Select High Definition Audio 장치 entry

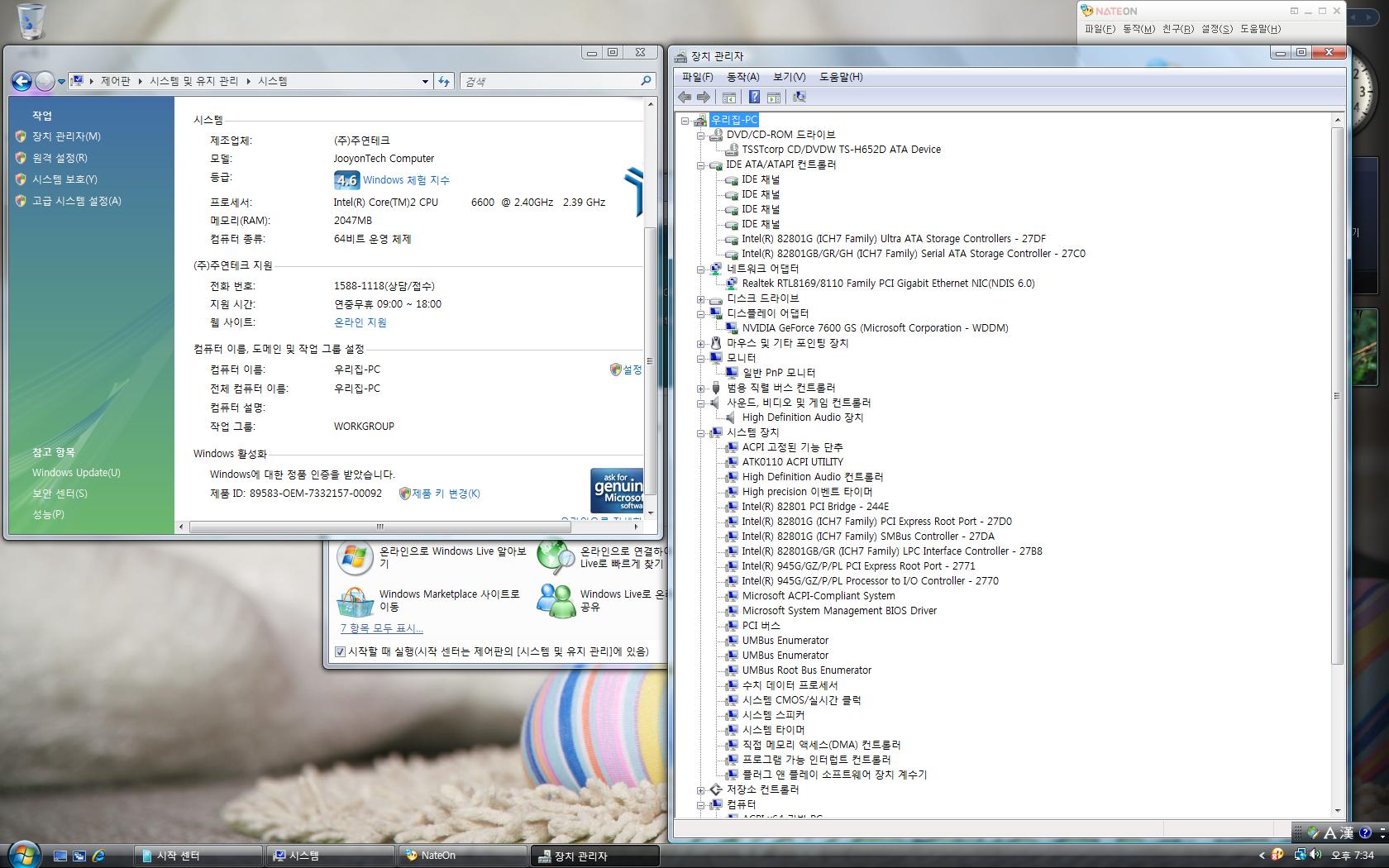click(802, 417)
